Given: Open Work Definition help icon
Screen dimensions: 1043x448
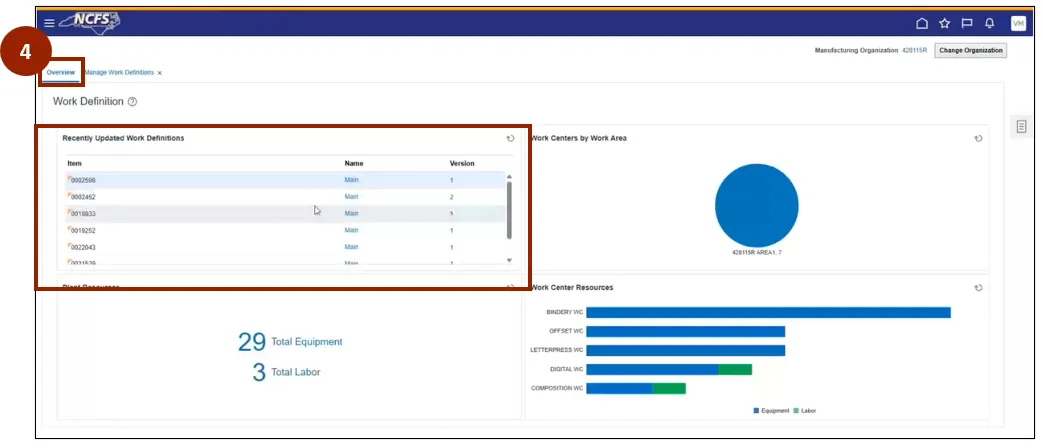Looking at the screenshot, I should click(132, 102).
